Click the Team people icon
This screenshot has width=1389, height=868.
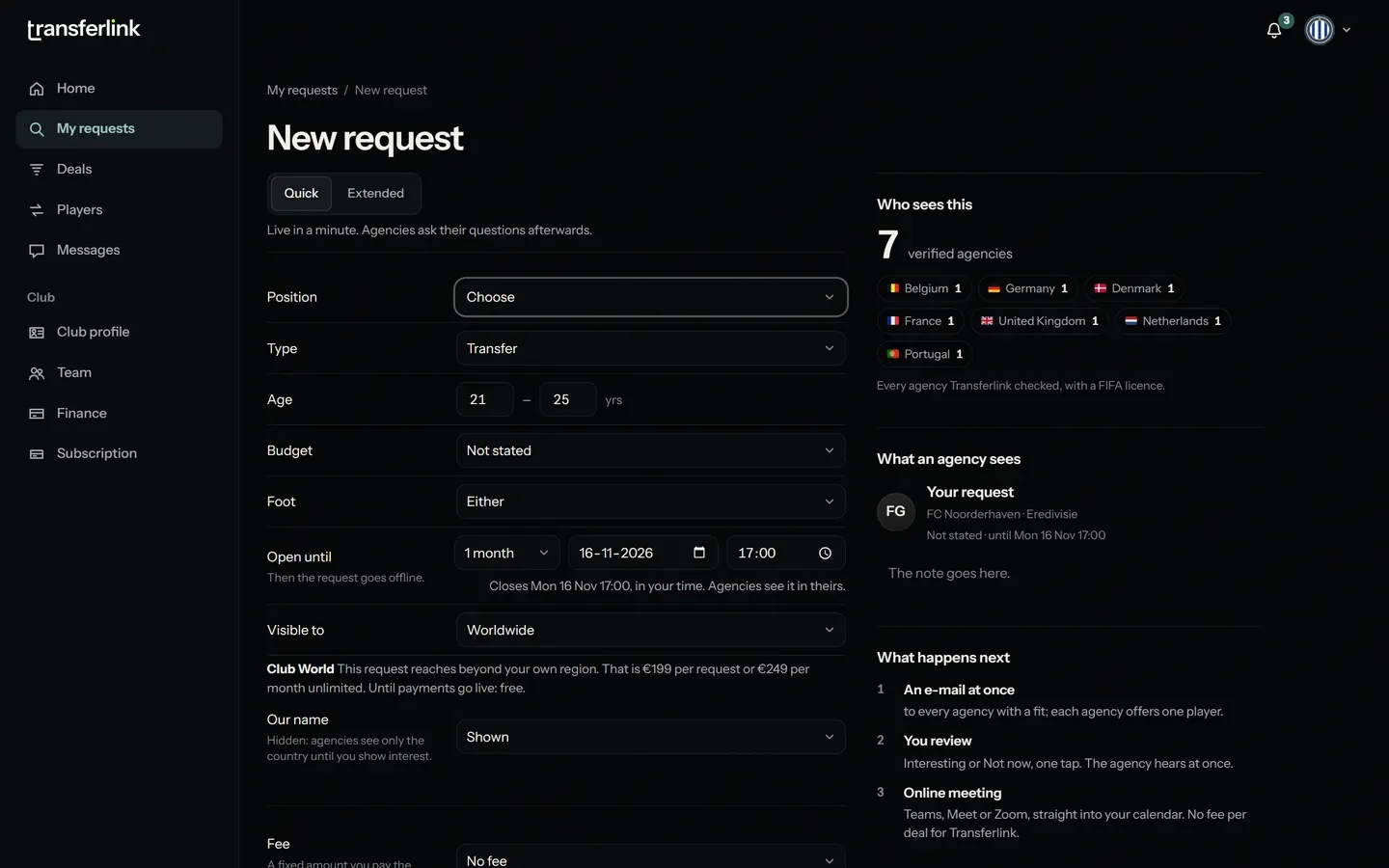(37, 373)
